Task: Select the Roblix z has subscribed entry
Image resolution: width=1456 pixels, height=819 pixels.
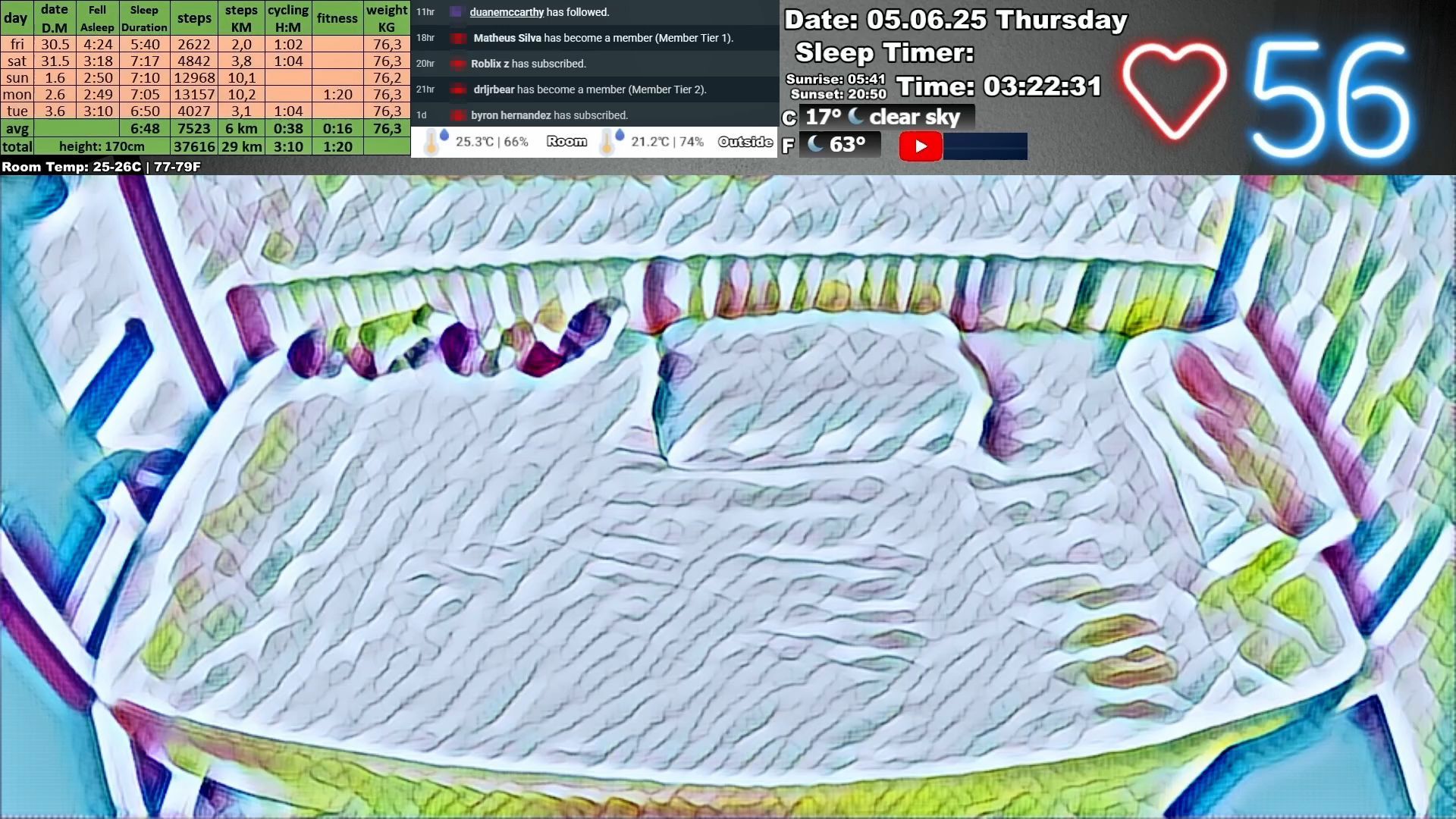Action: coord(595,64)
